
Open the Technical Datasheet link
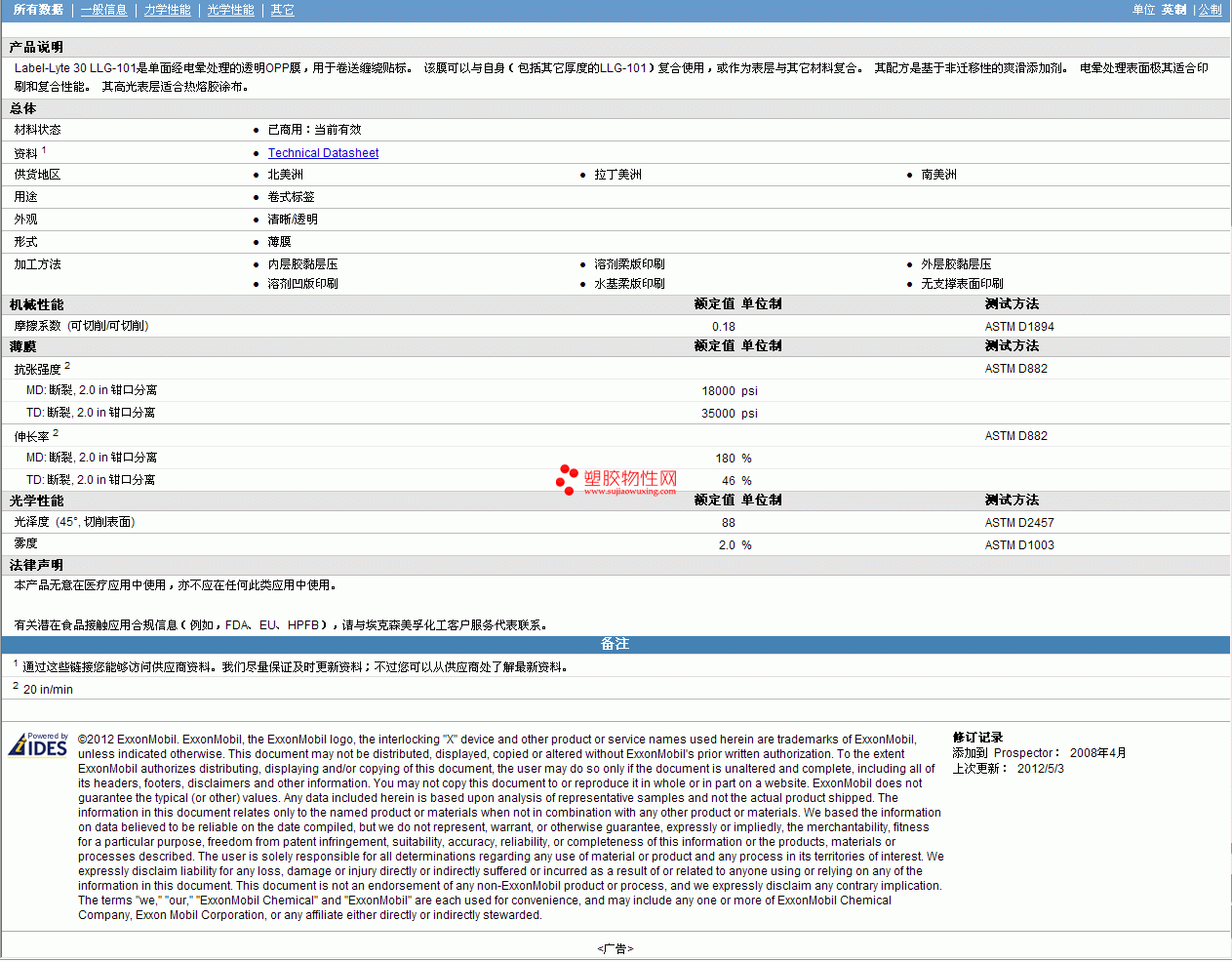[323, 153]
